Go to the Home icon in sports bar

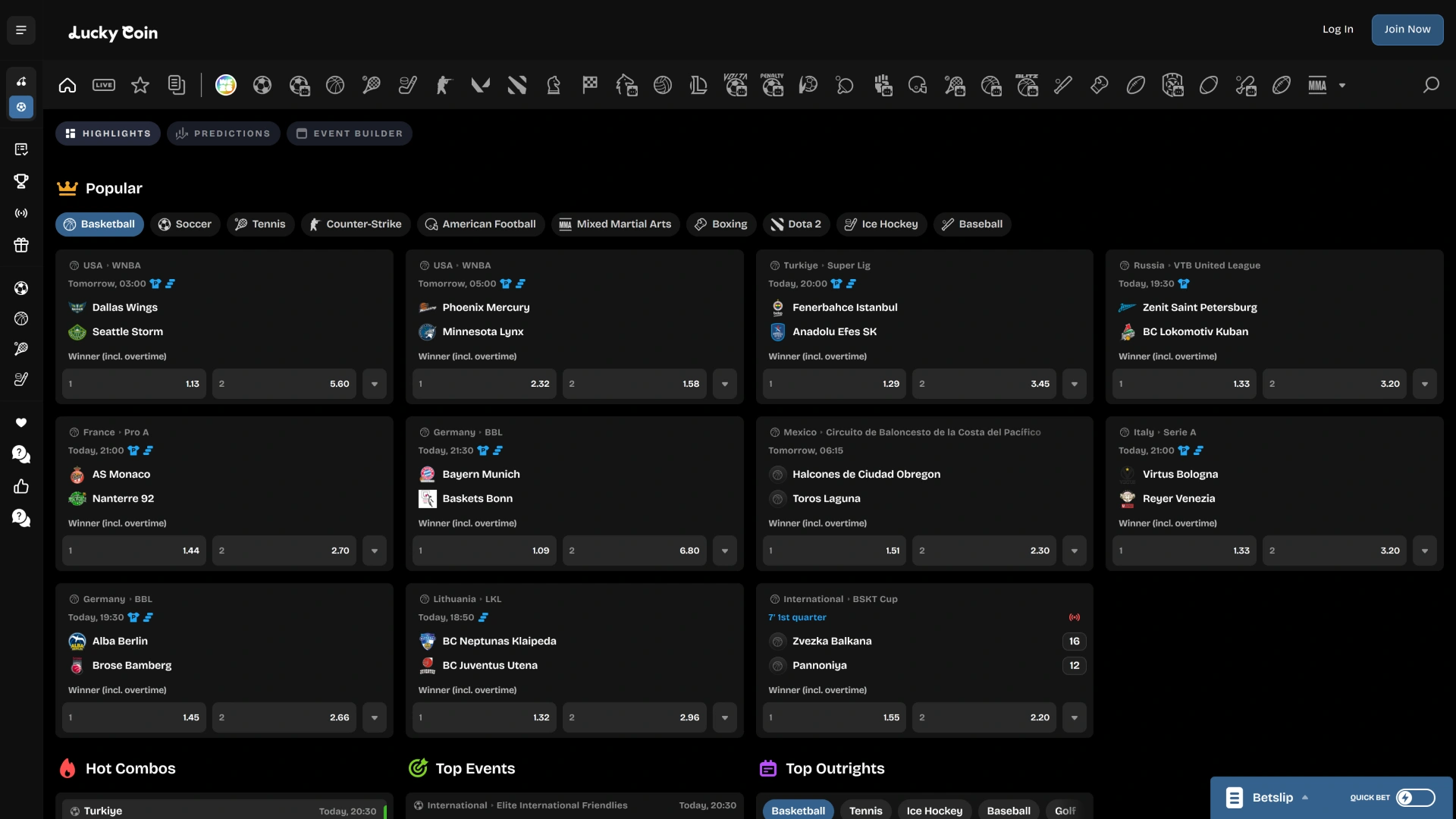(x=67, y=86)
